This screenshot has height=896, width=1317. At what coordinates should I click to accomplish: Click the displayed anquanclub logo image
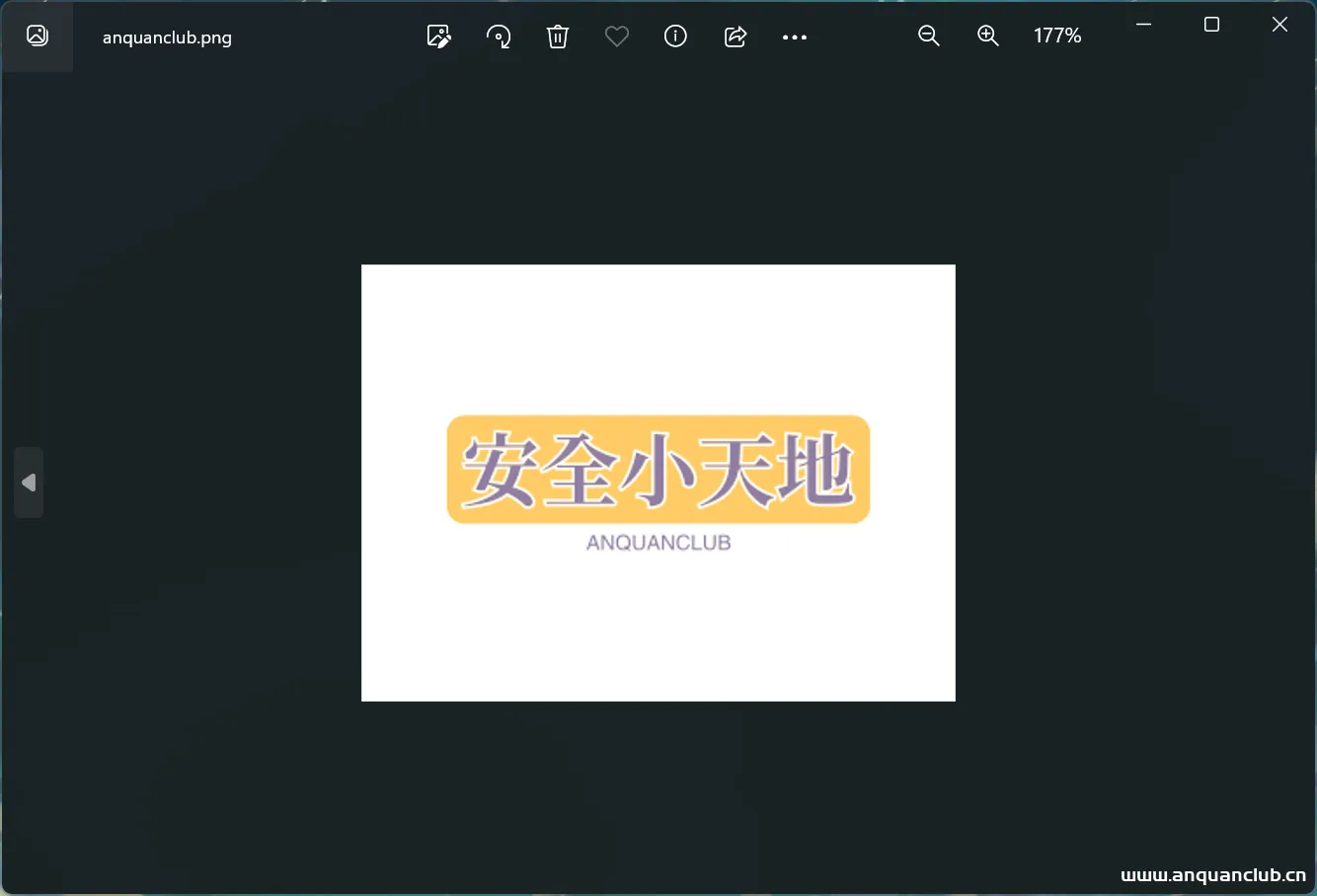(x=658, y=483)
